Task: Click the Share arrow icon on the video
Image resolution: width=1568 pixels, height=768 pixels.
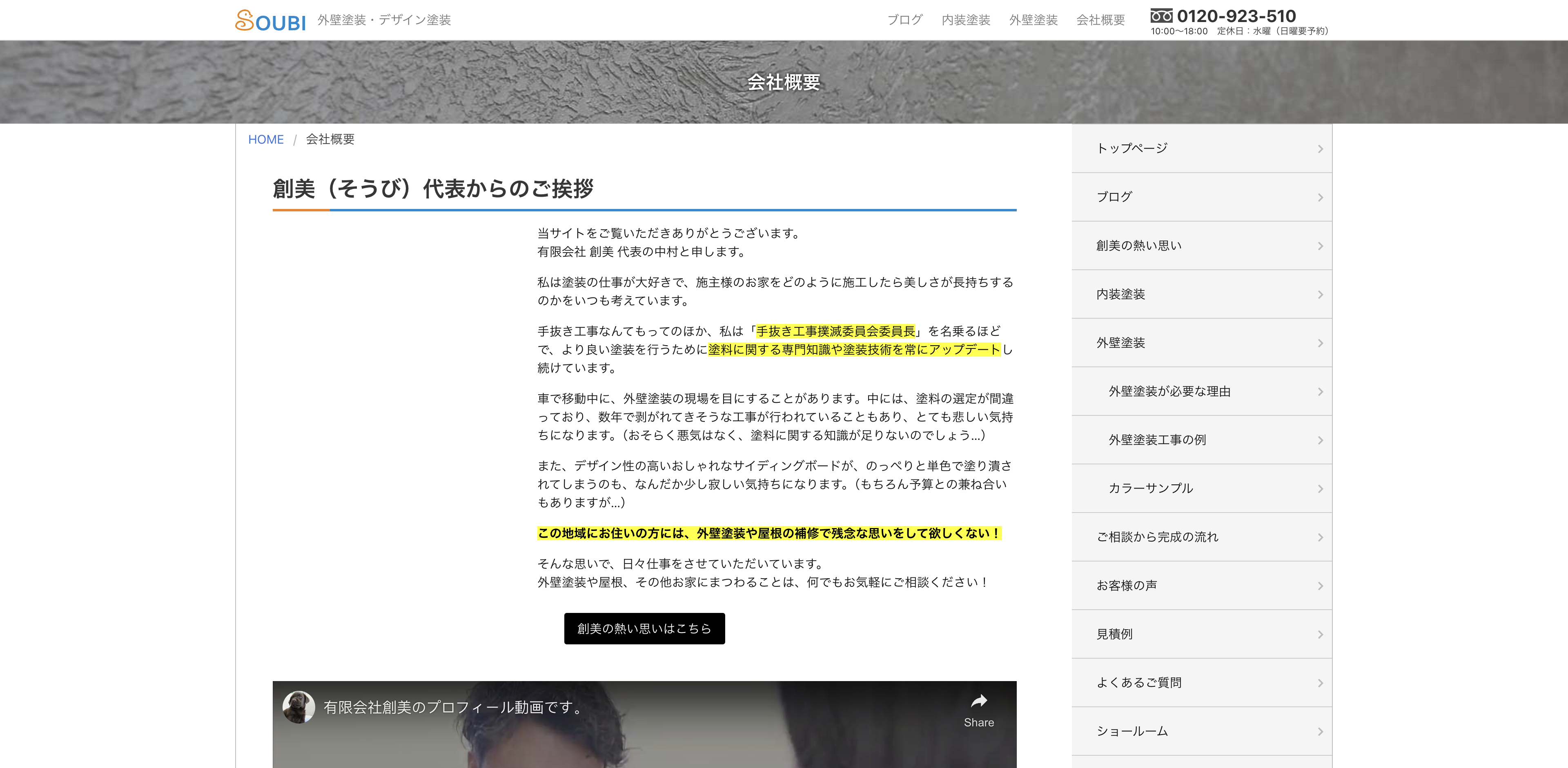Action: point(979,701)
